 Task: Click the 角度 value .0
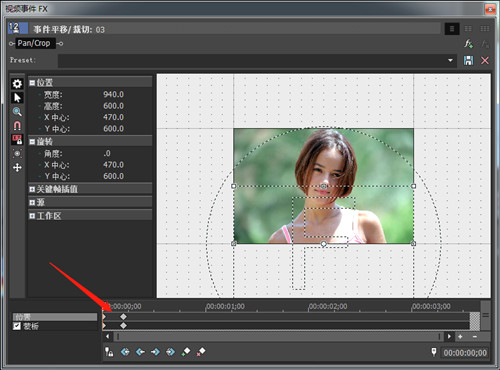107,153
